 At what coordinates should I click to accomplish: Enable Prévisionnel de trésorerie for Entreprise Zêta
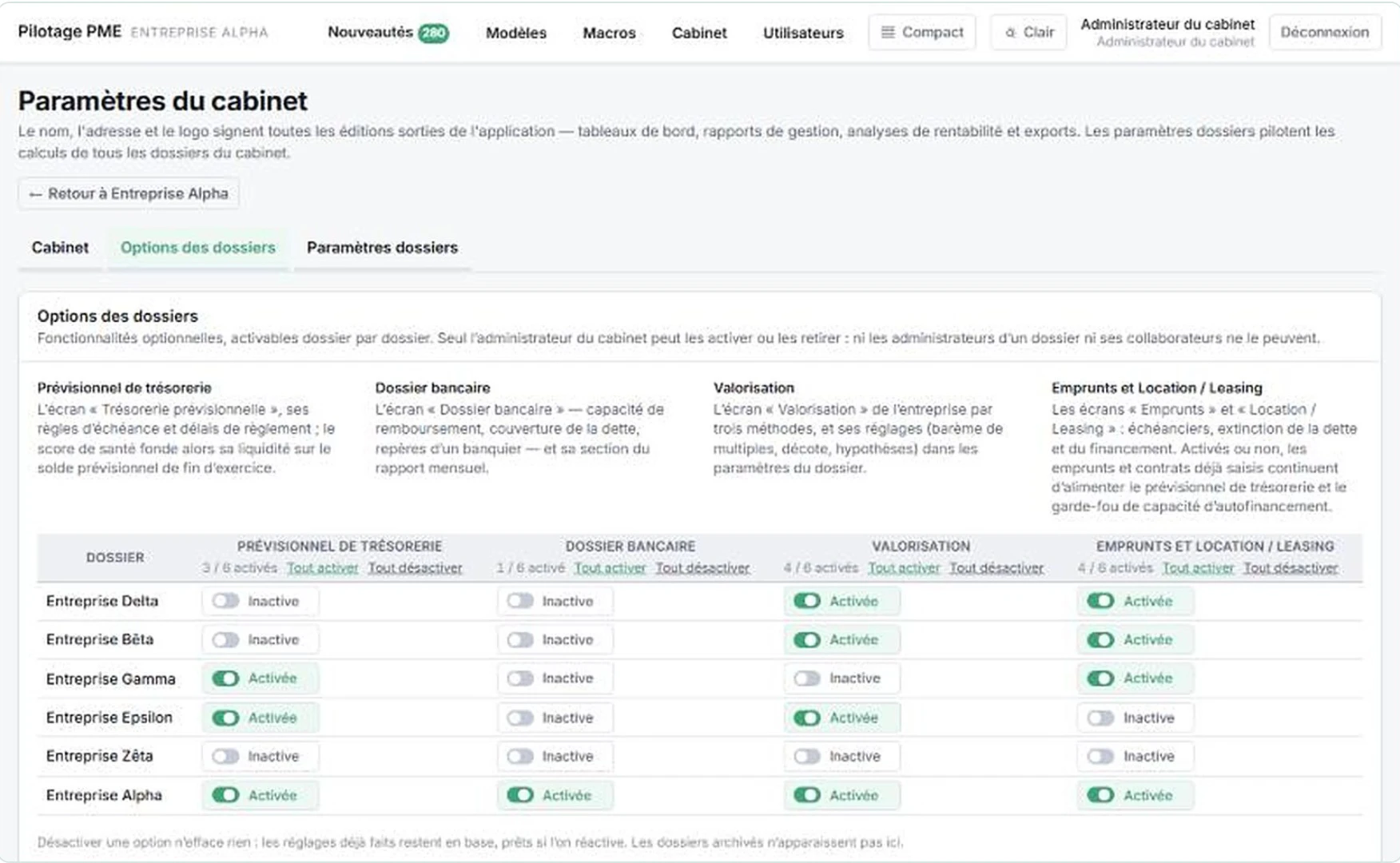point(261,757)
